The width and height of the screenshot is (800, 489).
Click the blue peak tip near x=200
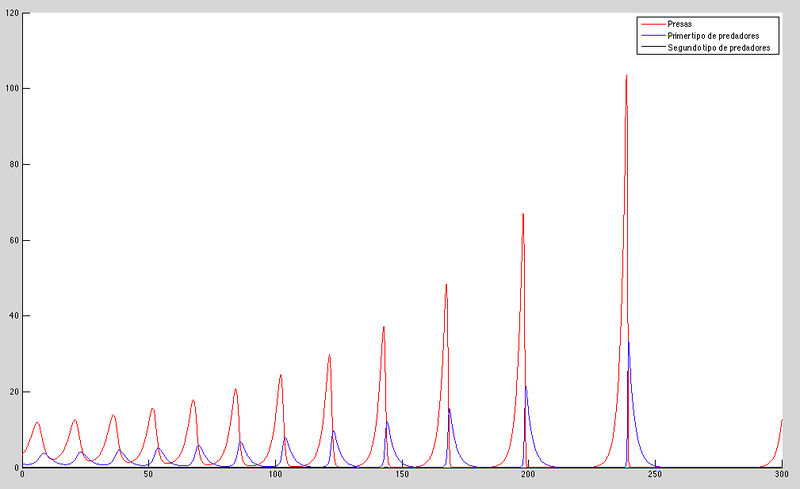pyautogui.click(x=525, y=387)
